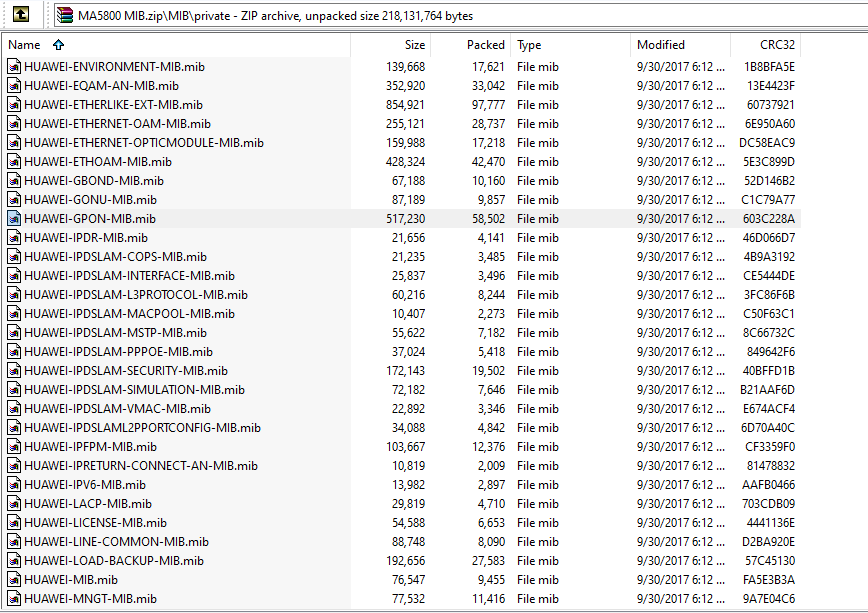Viewport: 868px width, 613px height.
Task: Click the packed value 9,857
Action: click(x=492, y=200)
